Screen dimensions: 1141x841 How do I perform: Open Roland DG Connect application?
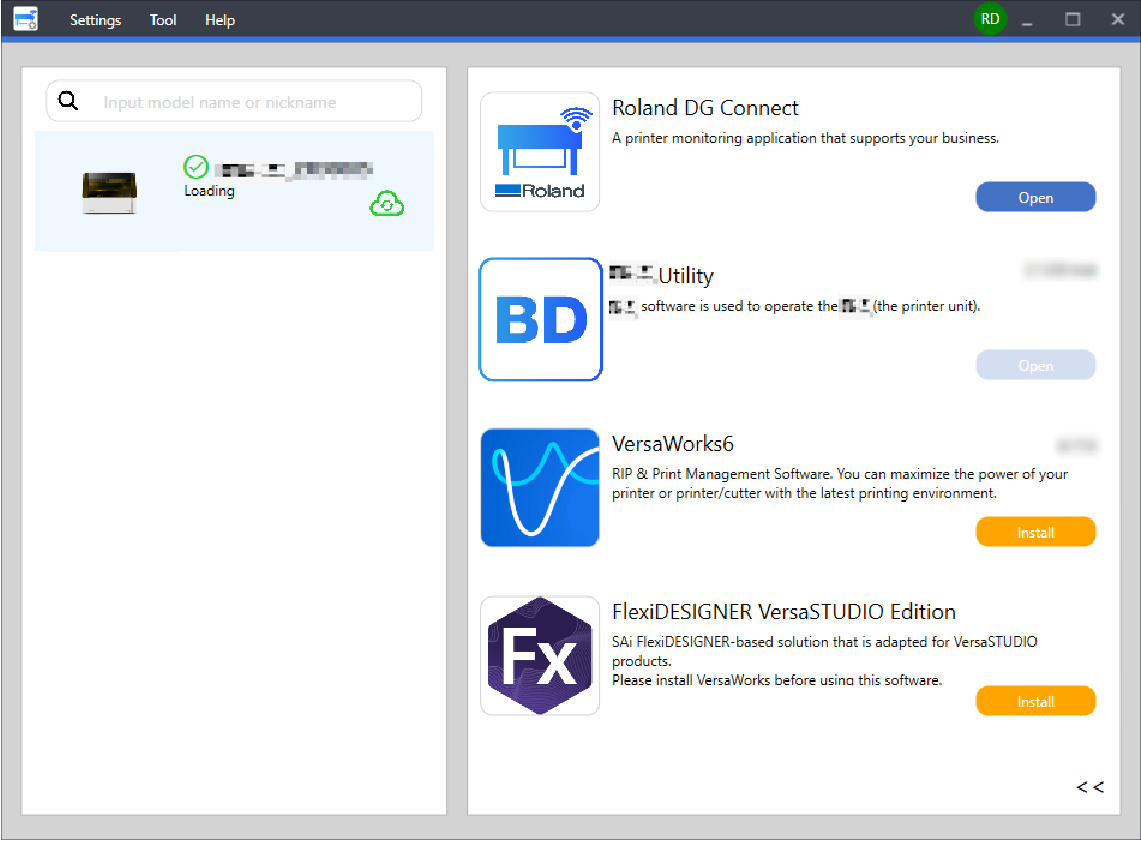click(1035, 197)
